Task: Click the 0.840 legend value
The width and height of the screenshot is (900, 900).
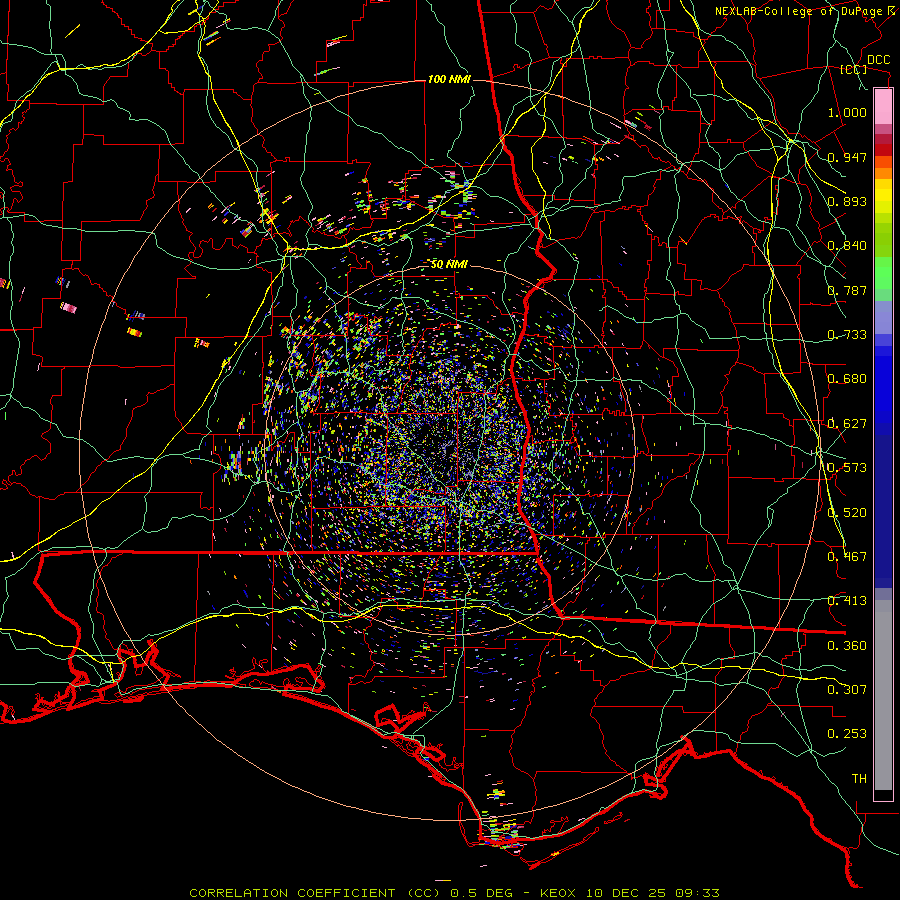Action: point(847,246)
